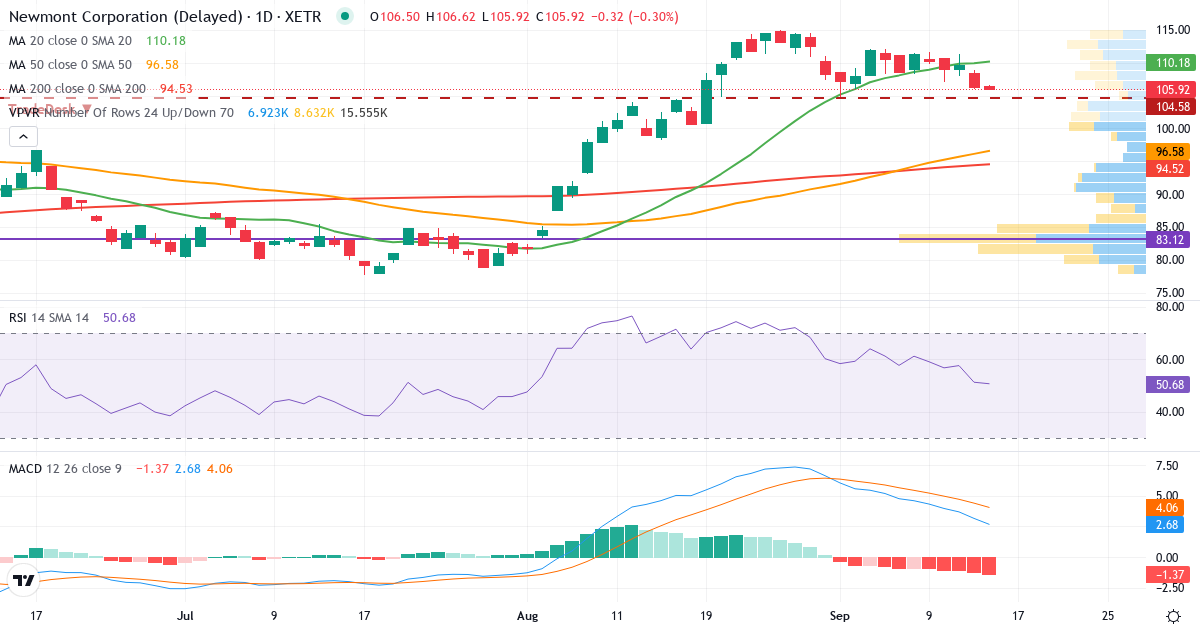Select the MACD 12 26 close legend
Screen dimensions: 1200x630
click(65, 469)
